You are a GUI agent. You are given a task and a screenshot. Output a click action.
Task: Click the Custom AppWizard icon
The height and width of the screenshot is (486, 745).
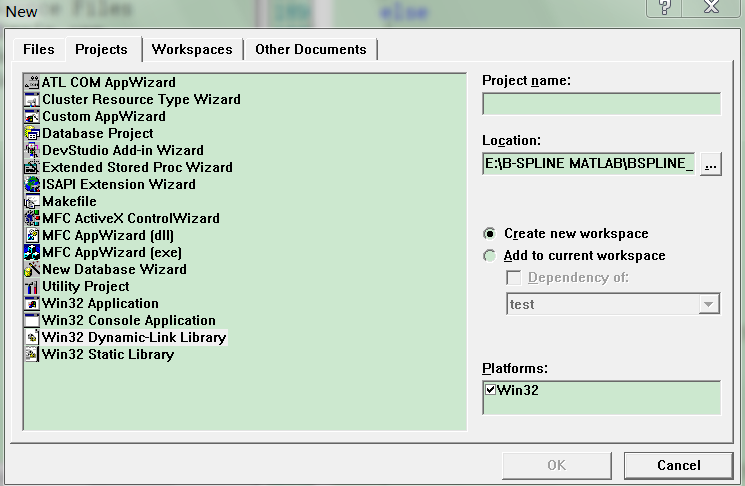32,116
